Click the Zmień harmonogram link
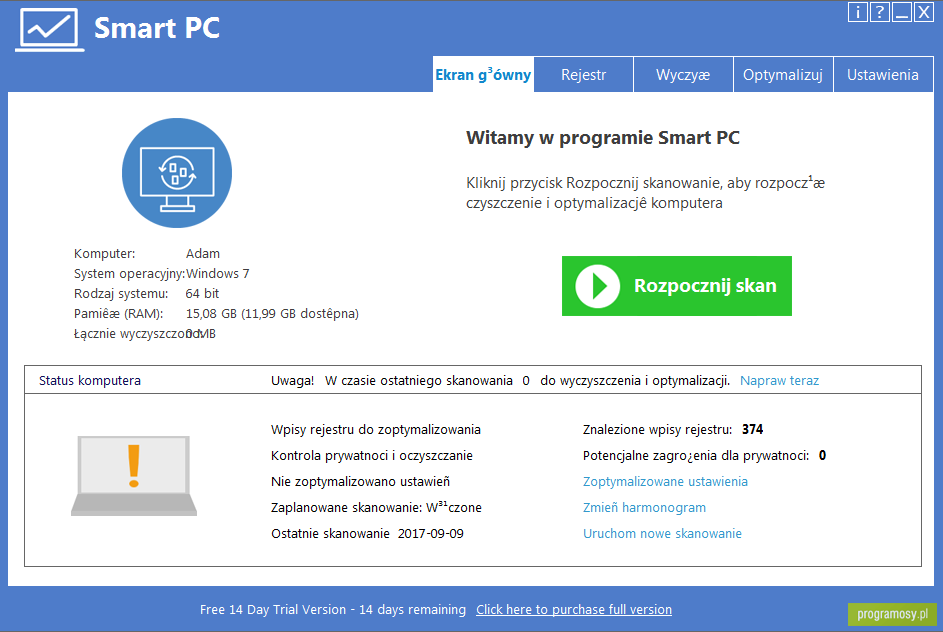Image resolution: width=943 pixels, height=632 pixels. click(x=644, y=508)
